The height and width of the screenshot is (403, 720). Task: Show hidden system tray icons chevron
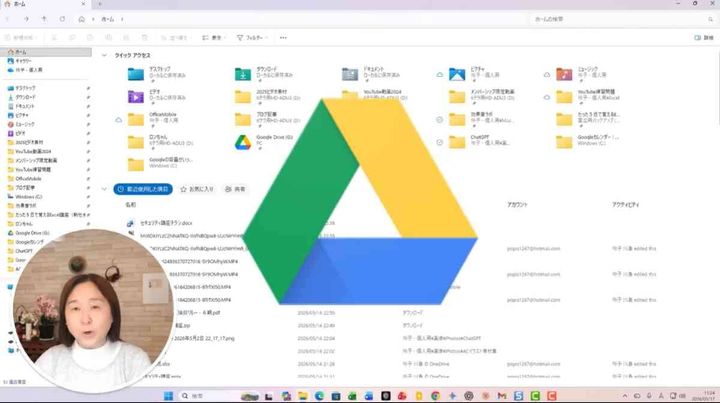pos(624,396)
